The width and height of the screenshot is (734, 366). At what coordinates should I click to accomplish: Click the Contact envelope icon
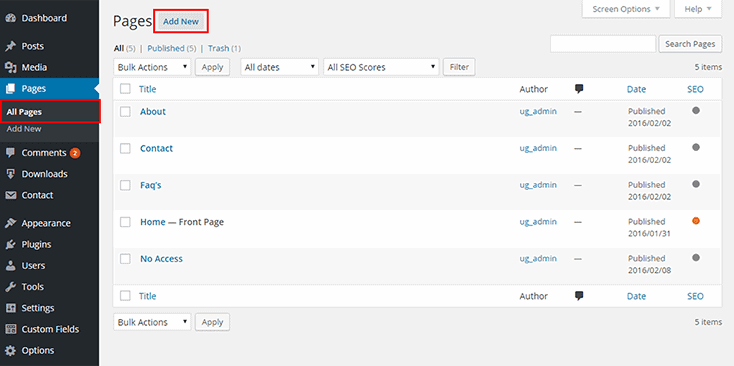click(11, 195)
